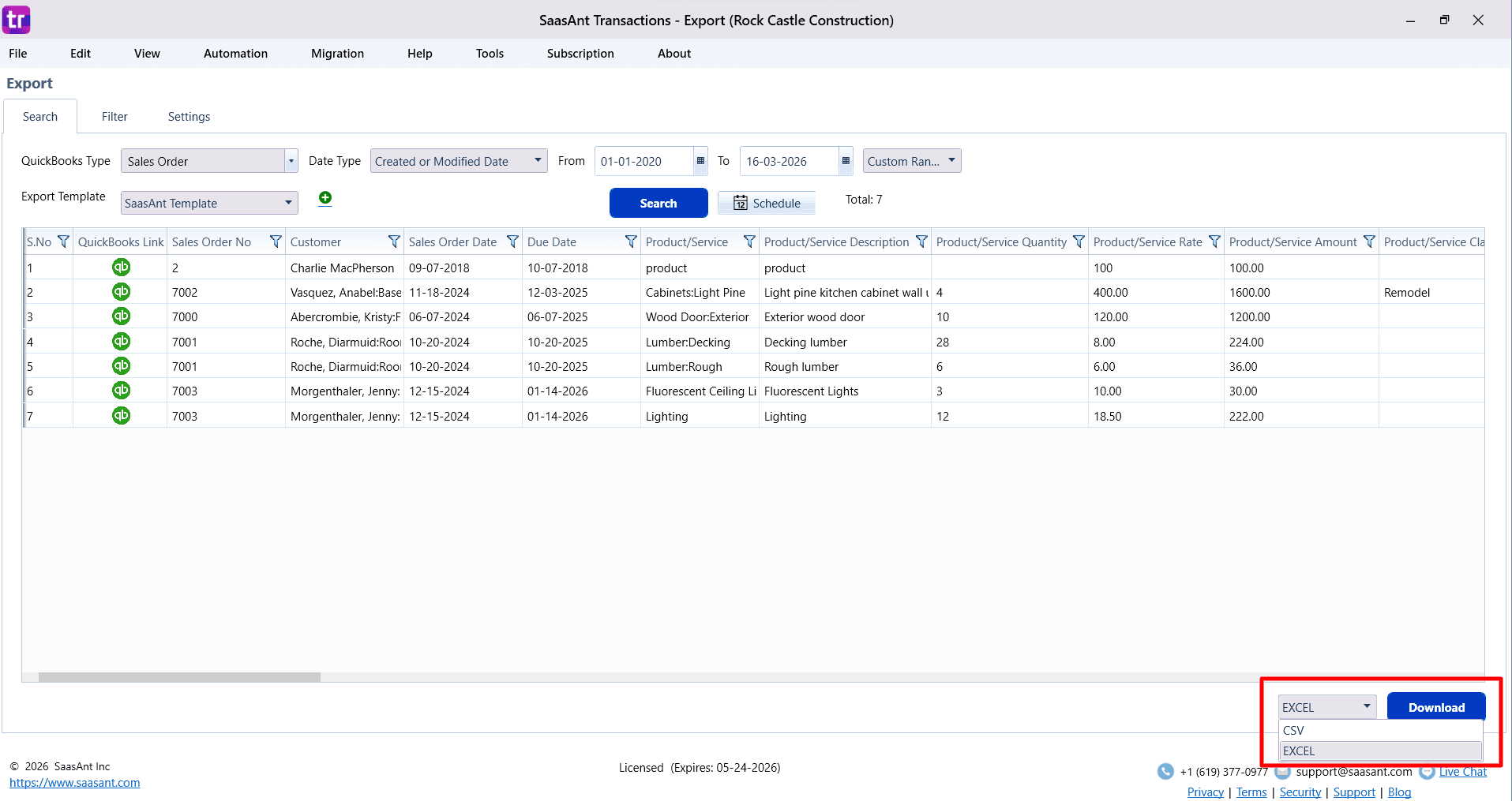Click the horizontal scrollbar thumb of the grid
Screen dimensions: 1512x801
coord(179,677)
